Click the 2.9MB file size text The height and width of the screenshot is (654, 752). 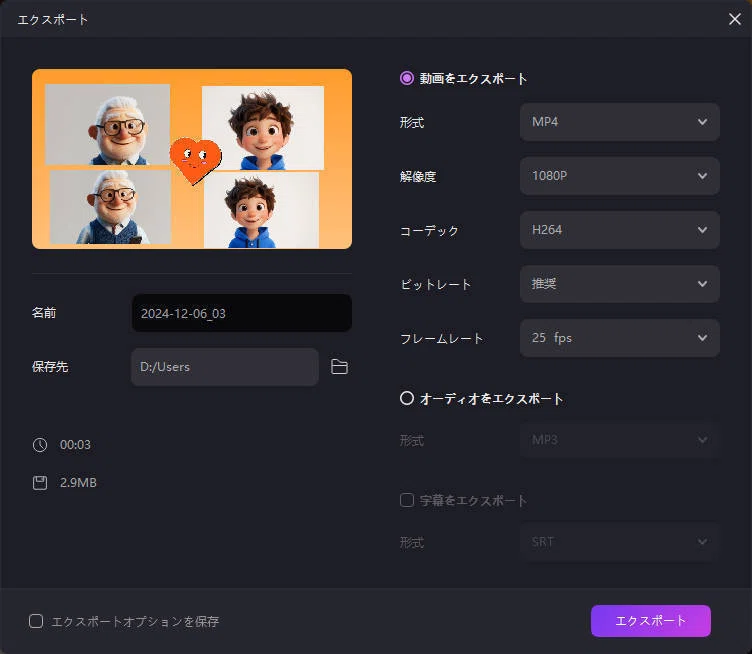(78, 483)
